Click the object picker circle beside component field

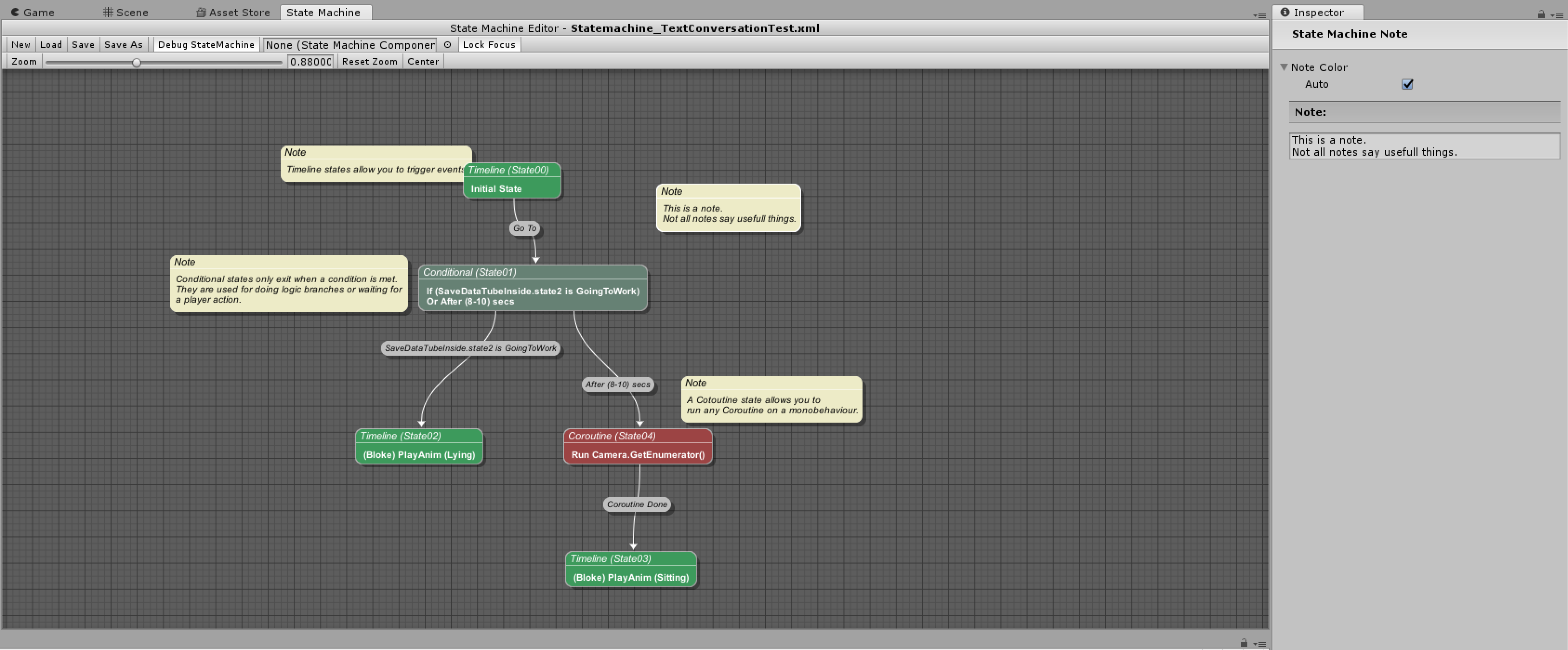click(x=448, y=45)
